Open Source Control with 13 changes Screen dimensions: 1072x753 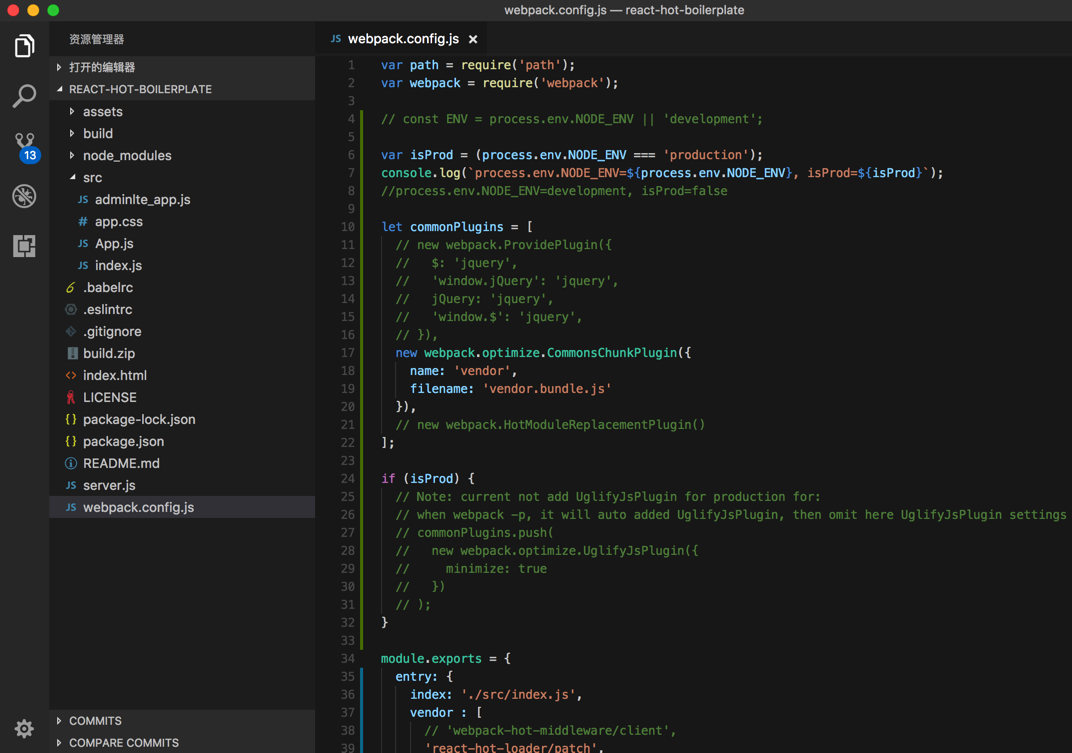24,145
